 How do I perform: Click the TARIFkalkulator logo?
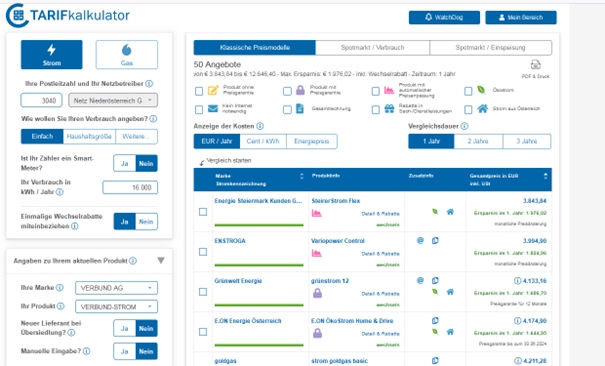pyautogui.click(x=68, y=15)
